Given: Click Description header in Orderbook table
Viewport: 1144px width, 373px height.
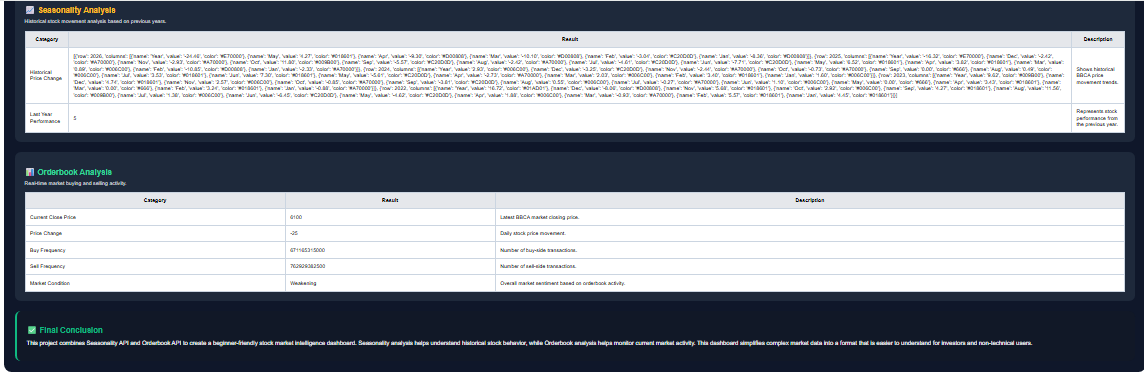Looking at the screenshot, I should pyautogui.click(x=810, y=199).
